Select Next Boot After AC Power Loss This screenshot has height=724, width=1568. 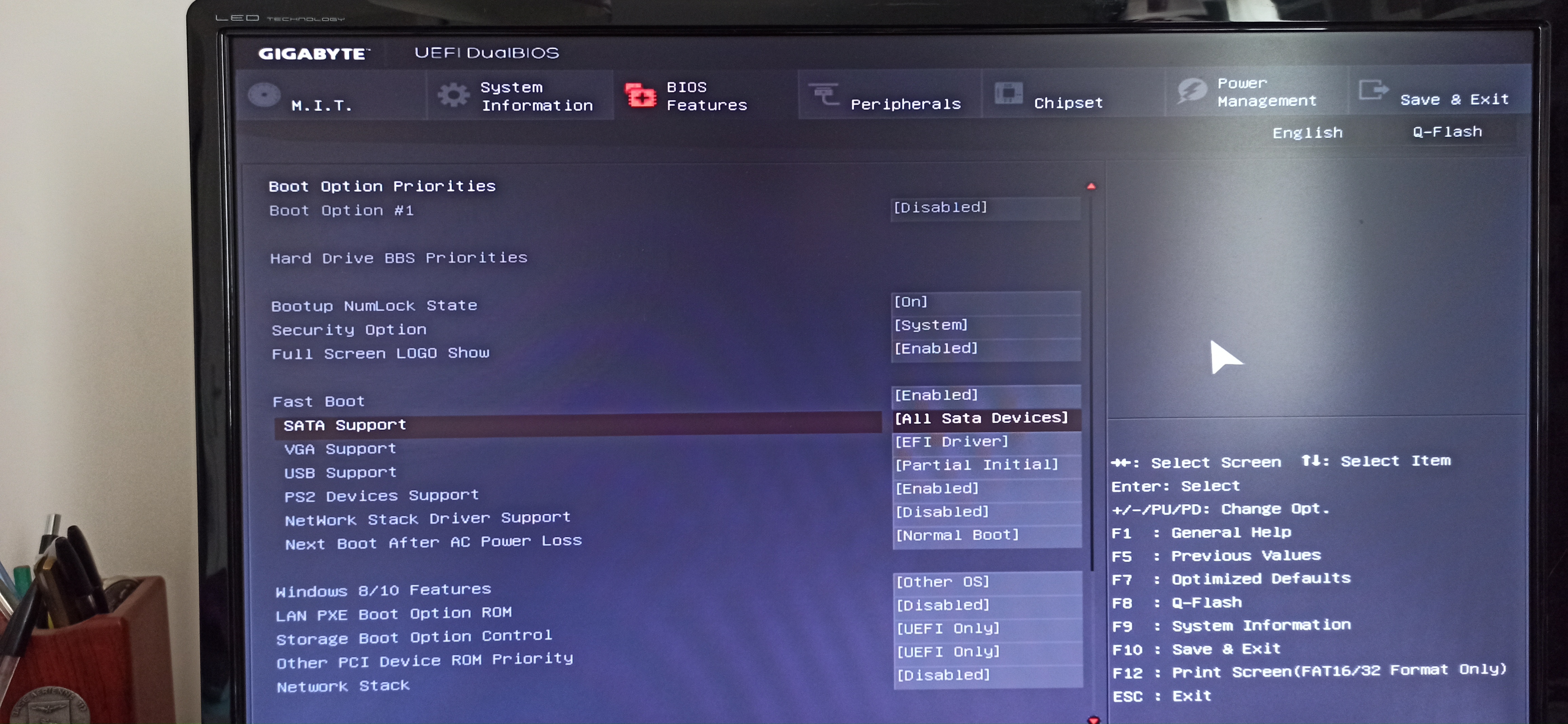(433, 542)
